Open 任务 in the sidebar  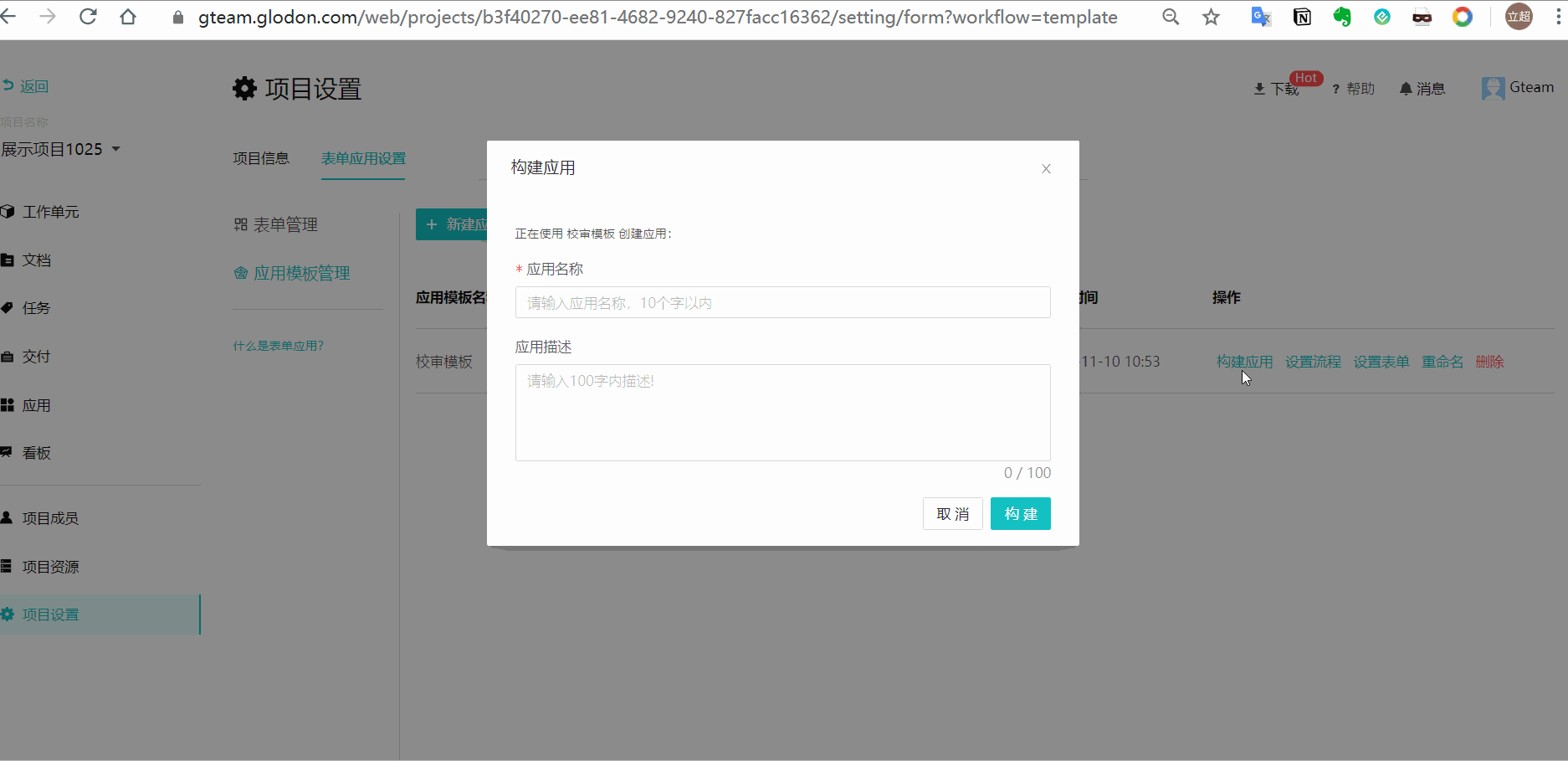(x=36, y=308)
